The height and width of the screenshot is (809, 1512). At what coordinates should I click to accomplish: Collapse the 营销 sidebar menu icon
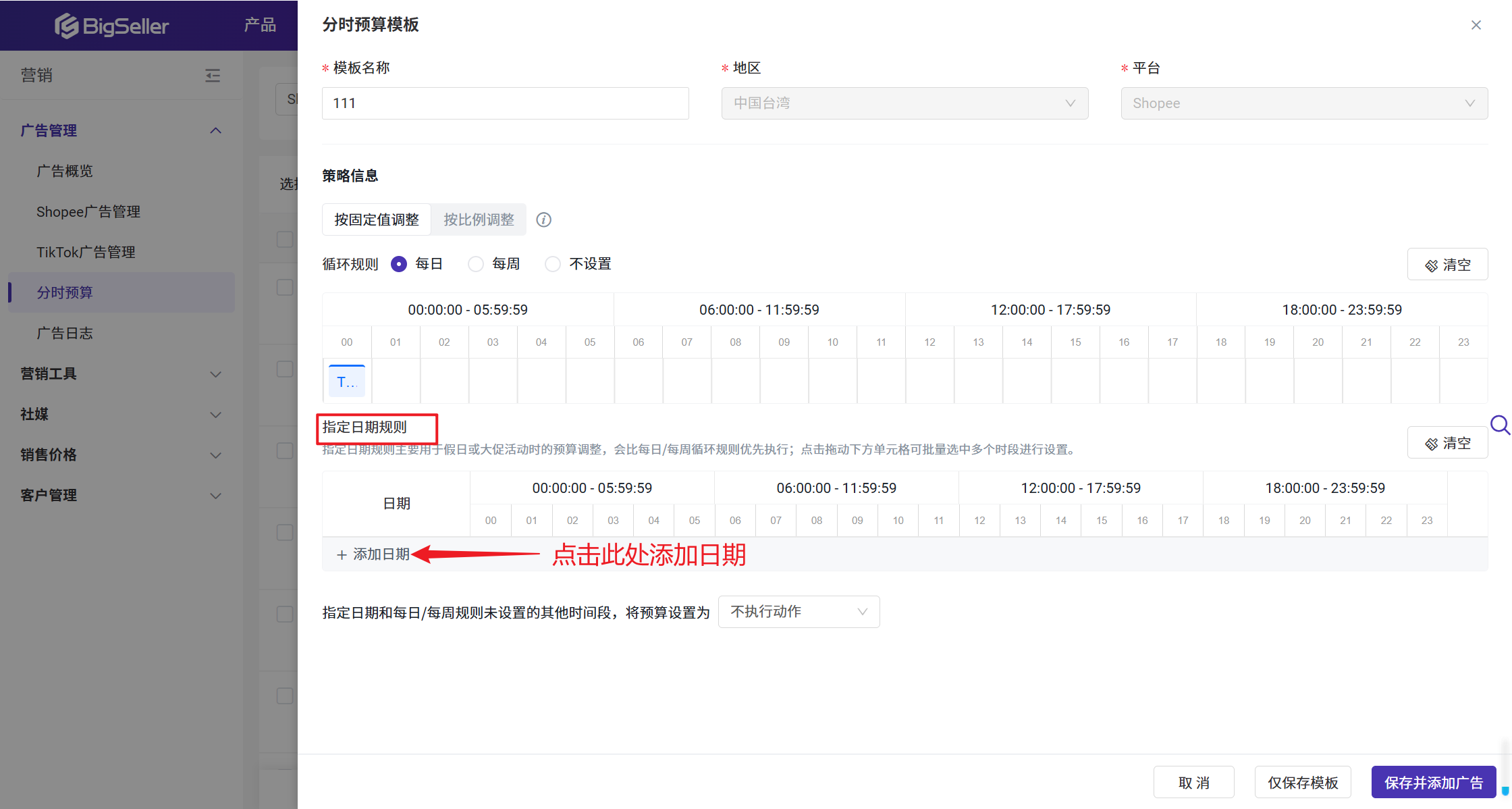tap(213, 75)
